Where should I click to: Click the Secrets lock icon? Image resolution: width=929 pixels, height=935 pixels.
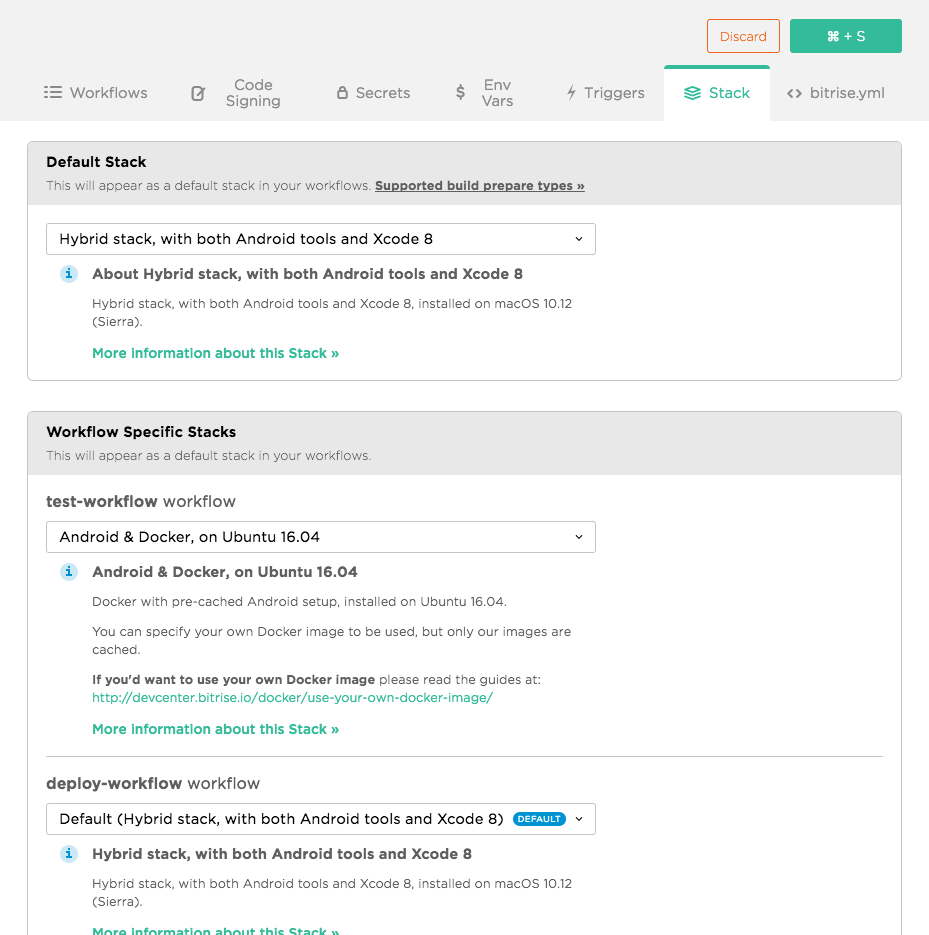click(x=342, y=92)
